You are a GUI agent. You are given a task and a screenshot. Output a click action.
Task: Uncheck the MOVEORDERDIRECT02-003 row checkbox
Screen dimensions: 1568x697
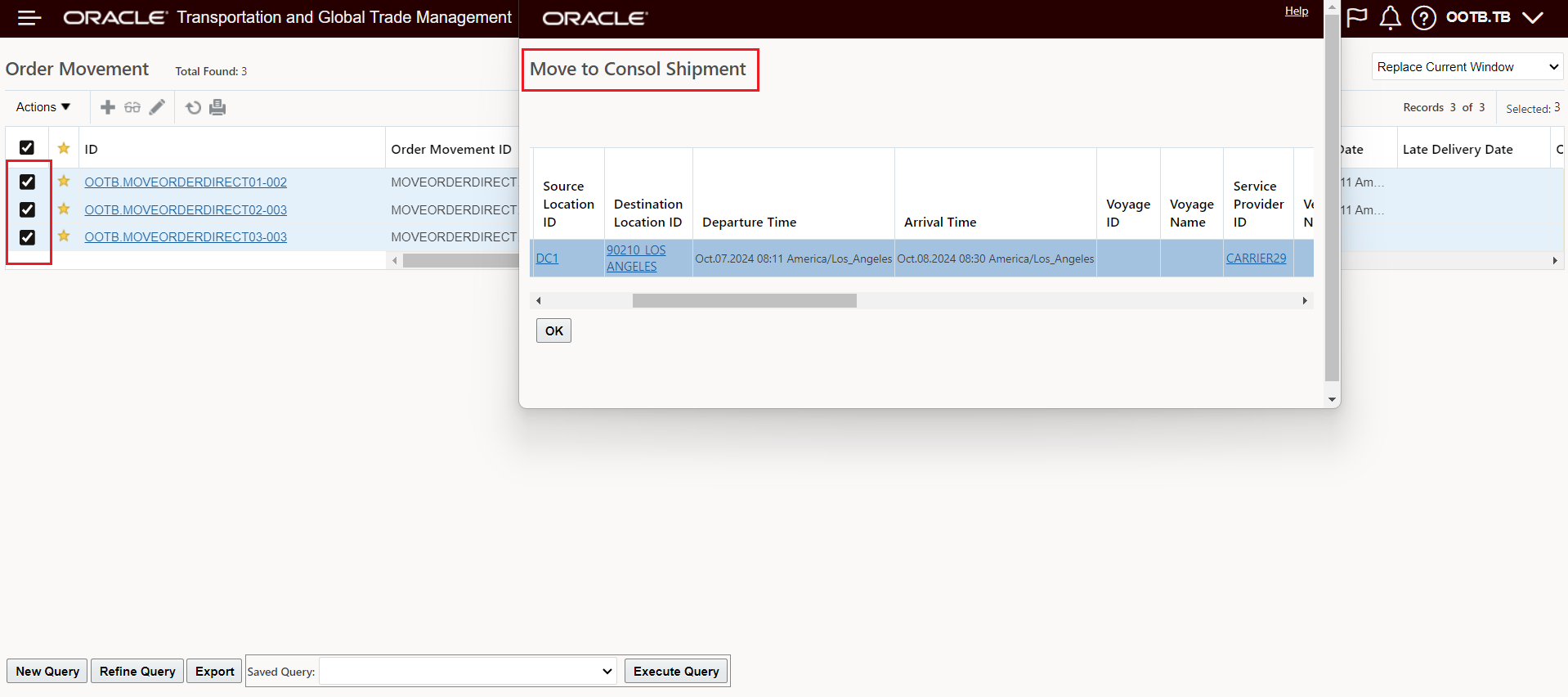coord(27,209)
